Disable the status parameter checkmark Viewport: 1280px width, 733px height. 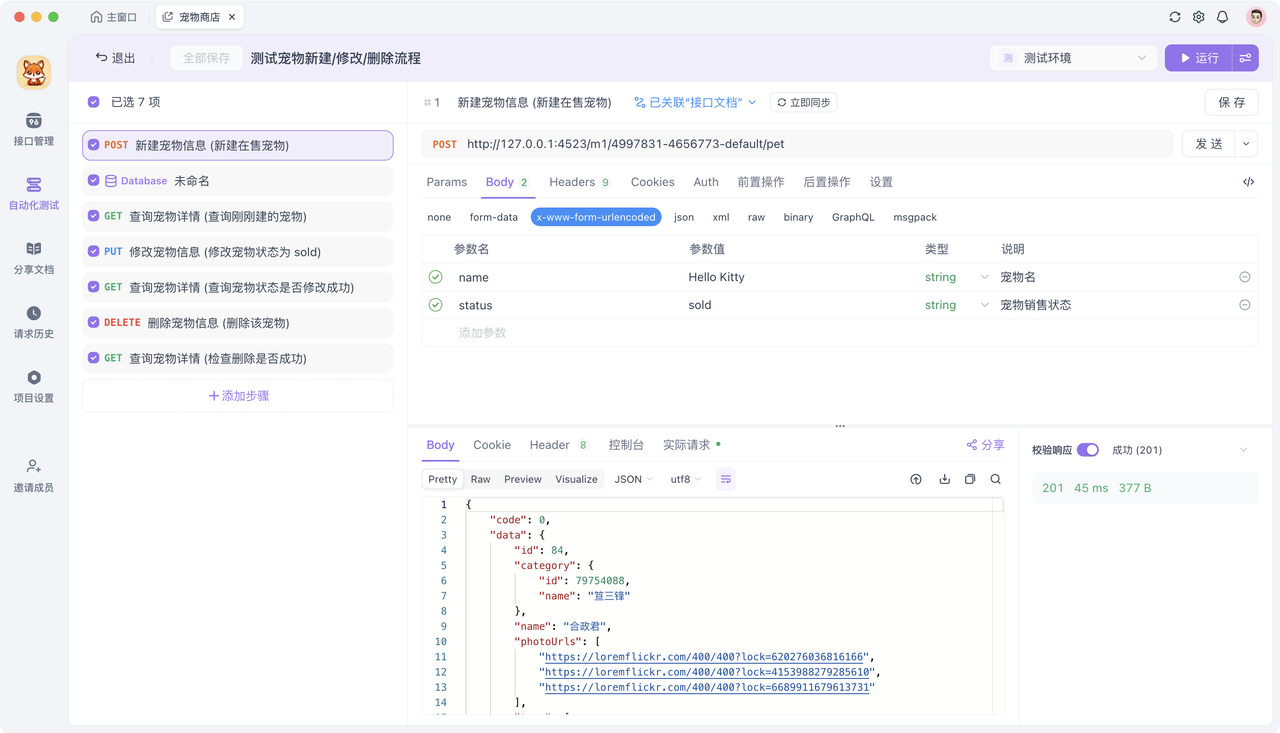point(436,305)
